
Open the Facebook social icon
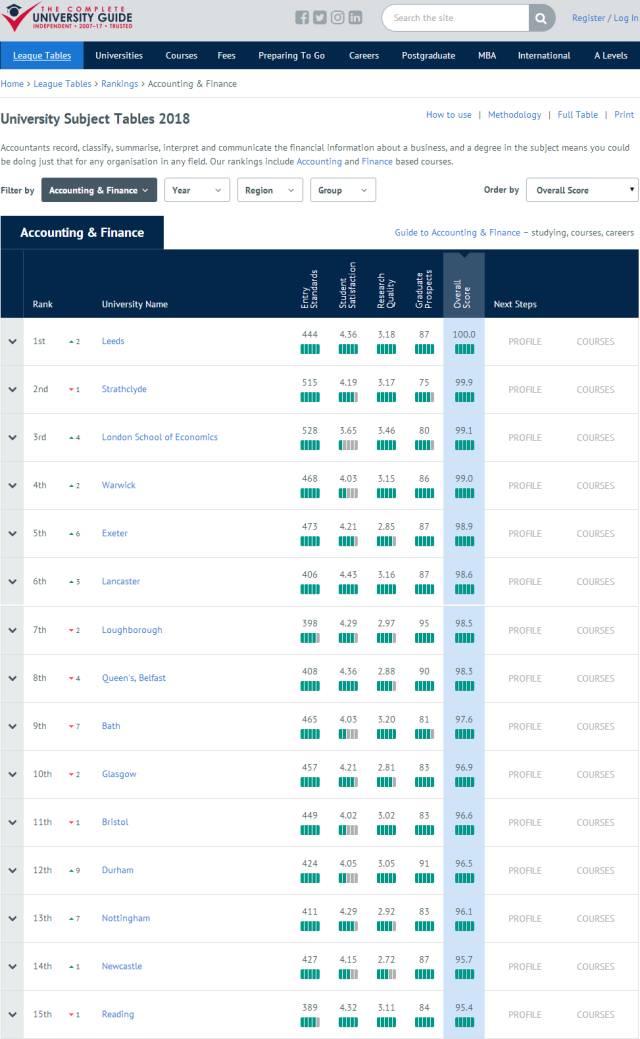301,18
